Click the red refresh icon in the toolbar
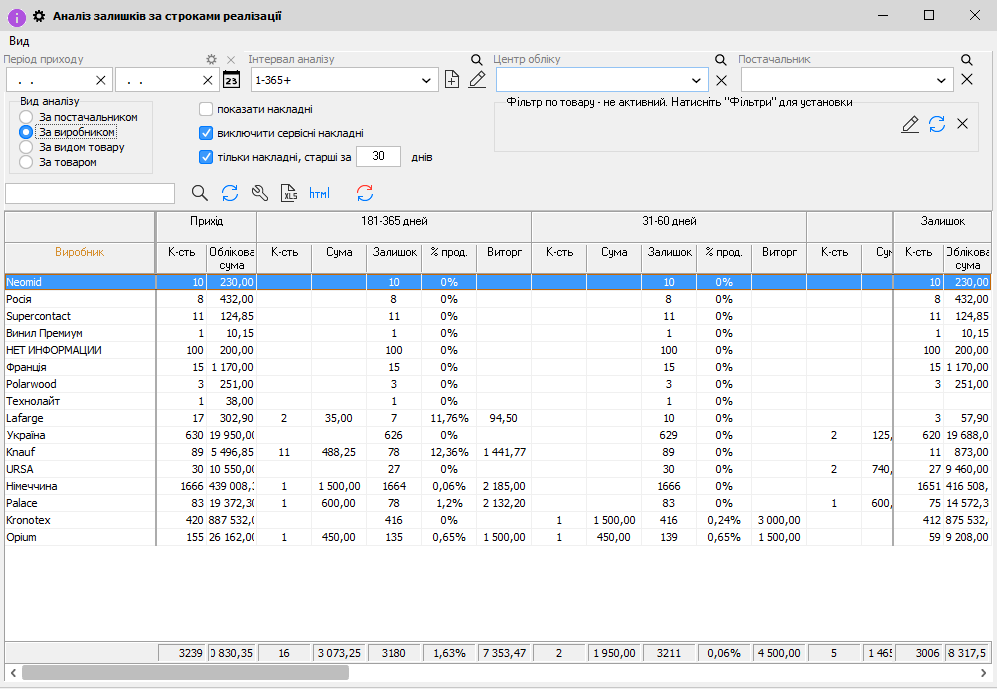Screen dimensions: 997x689 point(365,193)
